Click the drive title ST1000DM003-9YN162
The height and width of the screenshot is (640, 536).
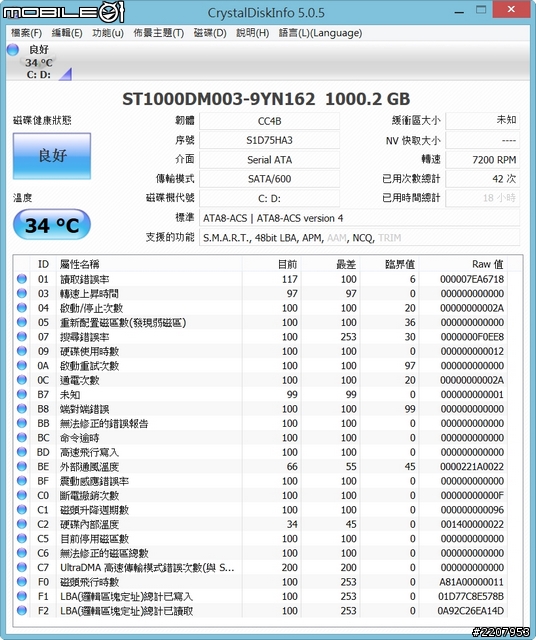219,99
